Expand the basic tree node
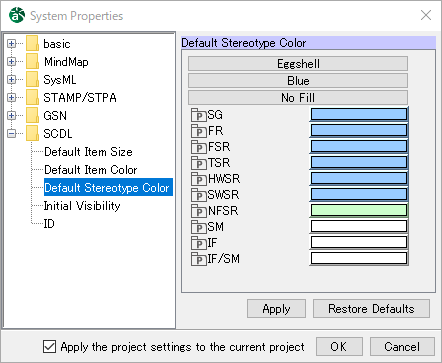Viewport: 442px width, 363px height. [x=11, y=44]
